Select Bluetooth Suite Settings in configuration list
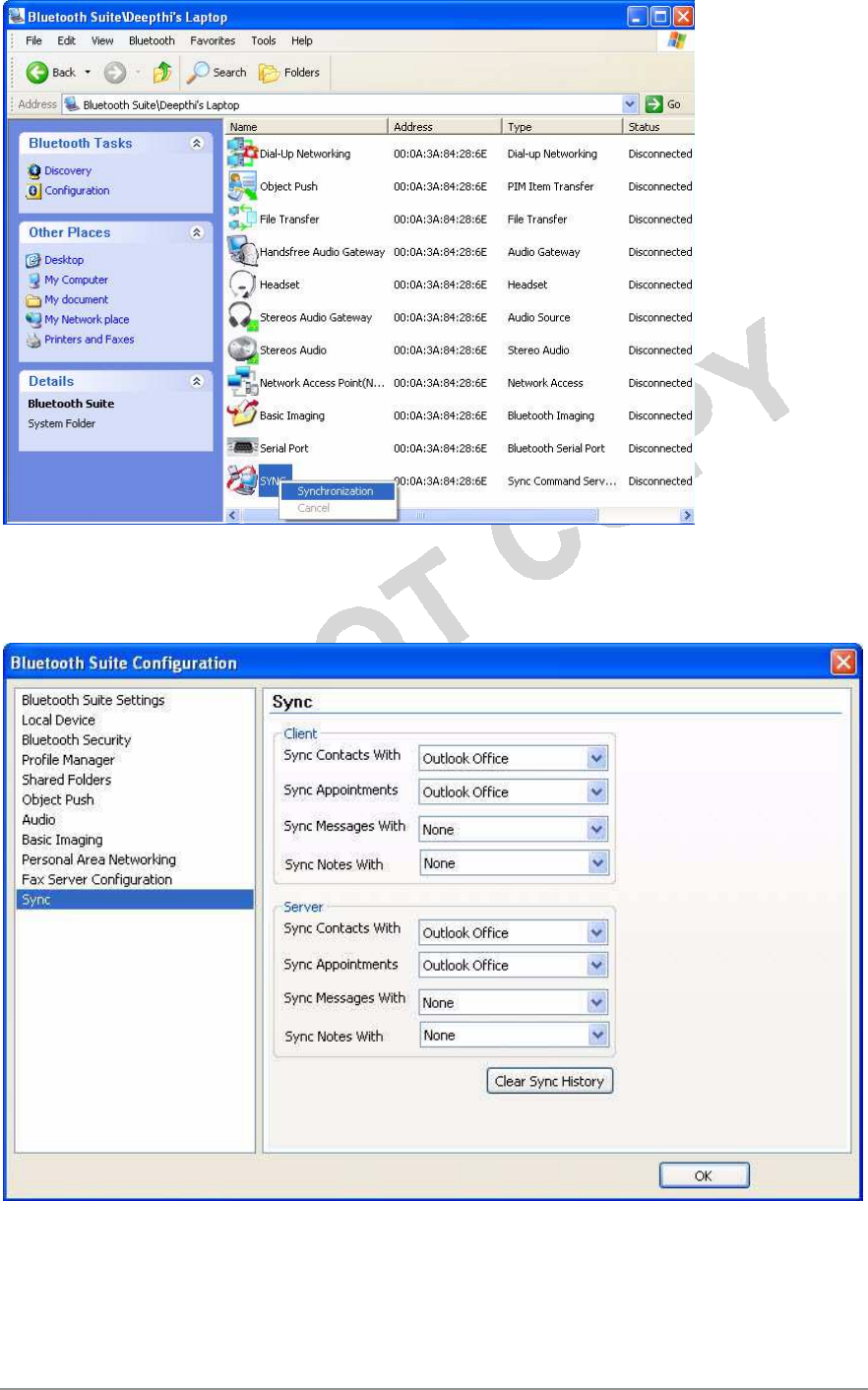 coord(93,700)
